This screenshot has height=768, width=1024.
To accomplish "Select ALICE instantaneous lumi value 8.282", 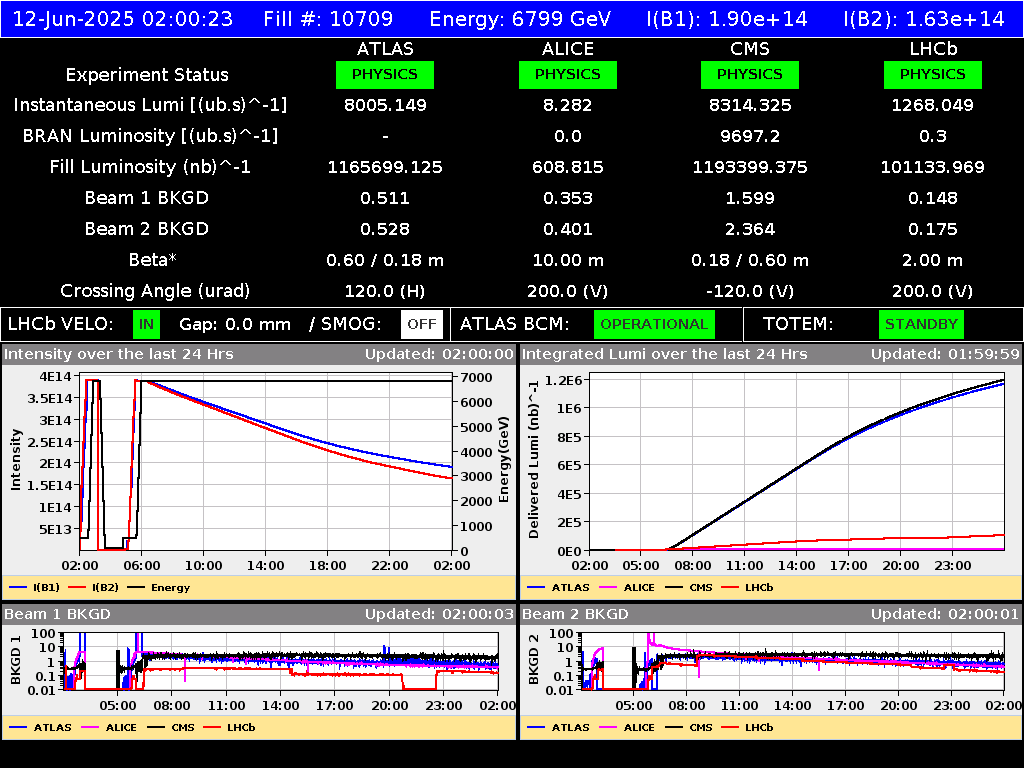I will [x=568, y=105].
